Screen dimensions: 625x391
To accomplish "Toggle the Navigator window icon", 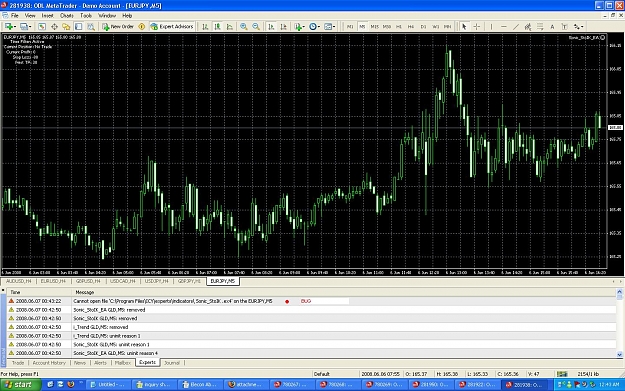I will point(66,26).
